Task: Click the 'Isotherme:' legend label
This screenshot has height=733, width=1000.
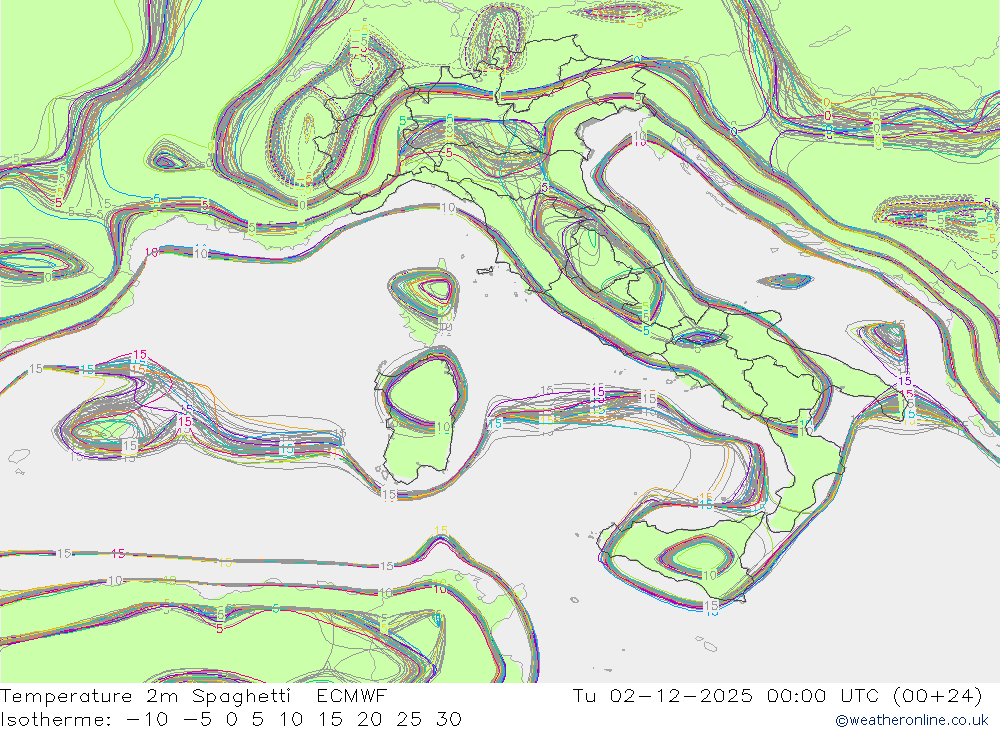Action: (x=57, y=720)
